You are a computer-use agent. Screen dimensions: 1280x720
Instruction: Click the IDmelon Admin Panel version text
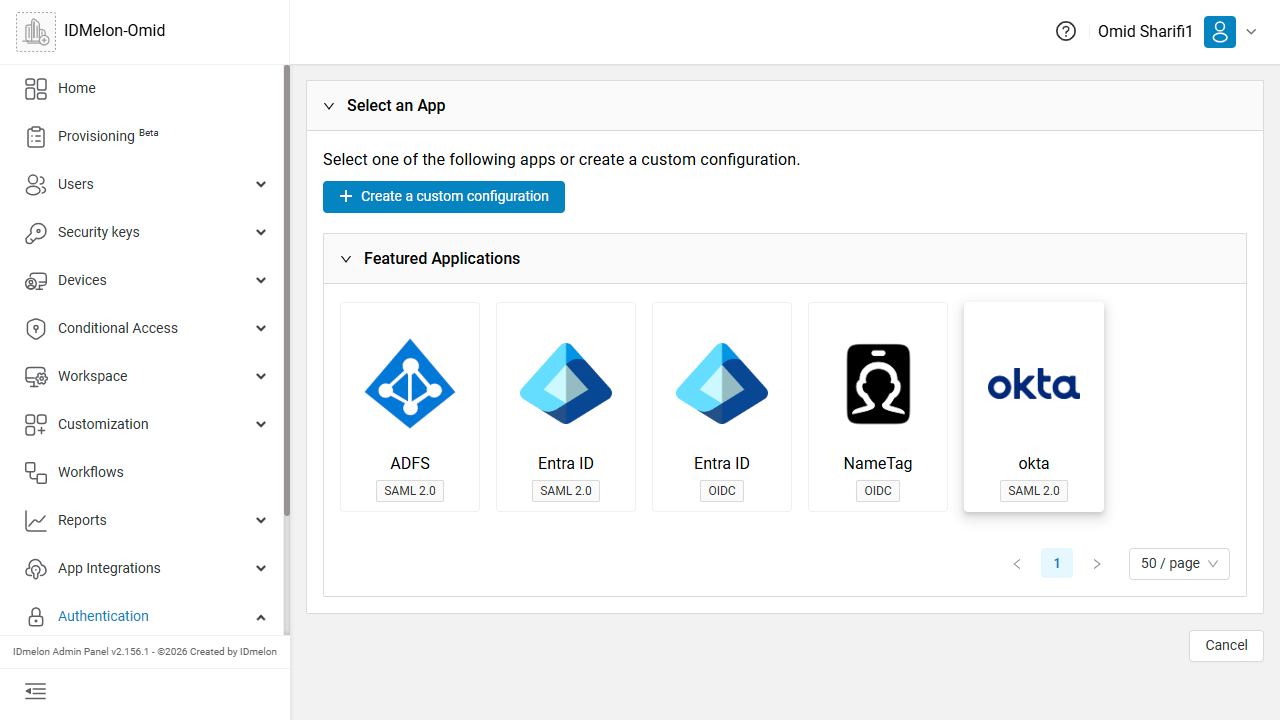pos(145,652)
